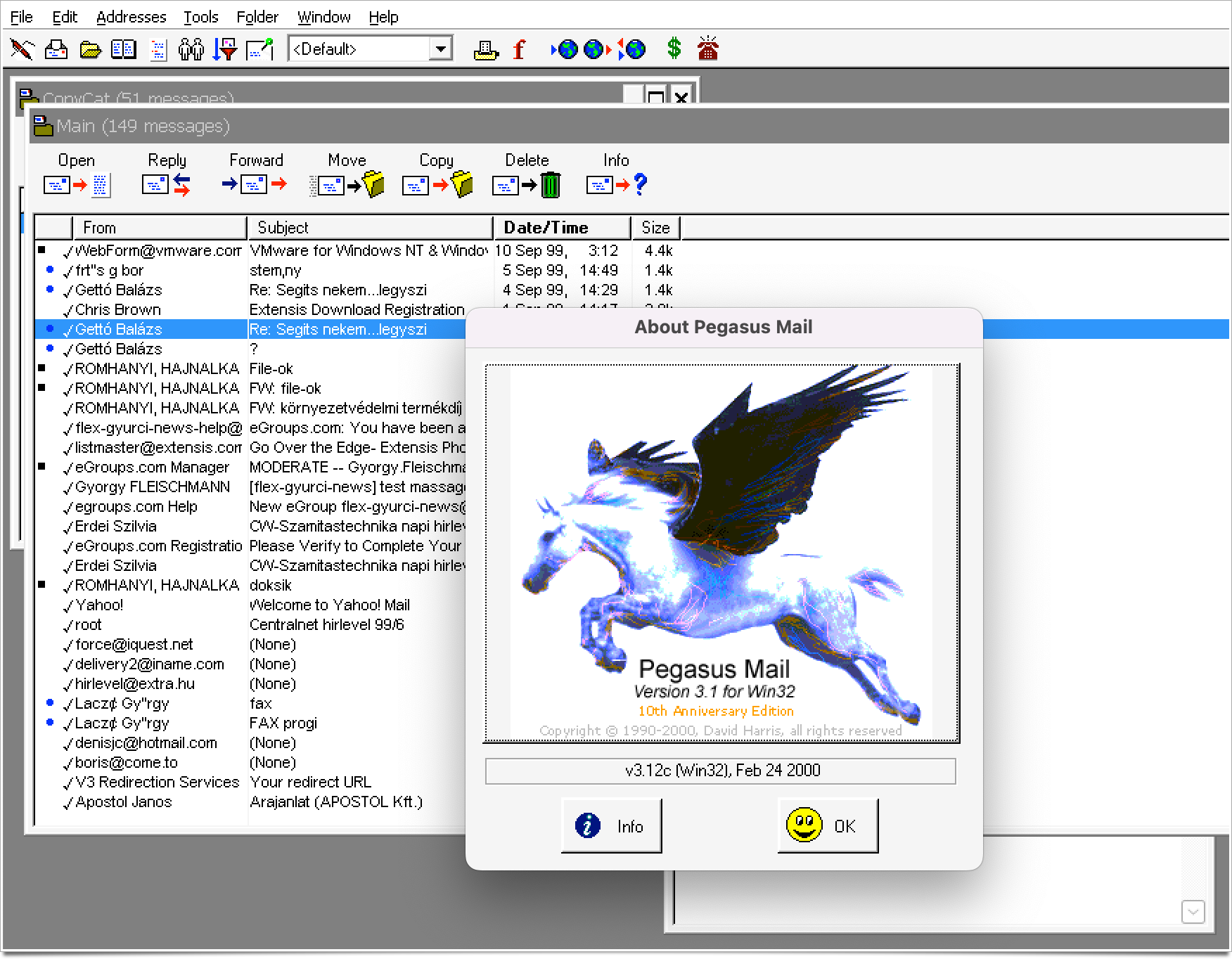Screen dimensions: 1232x959
Task: Toggle the unread dot on Gettó Balázs message
Action: 49,290
